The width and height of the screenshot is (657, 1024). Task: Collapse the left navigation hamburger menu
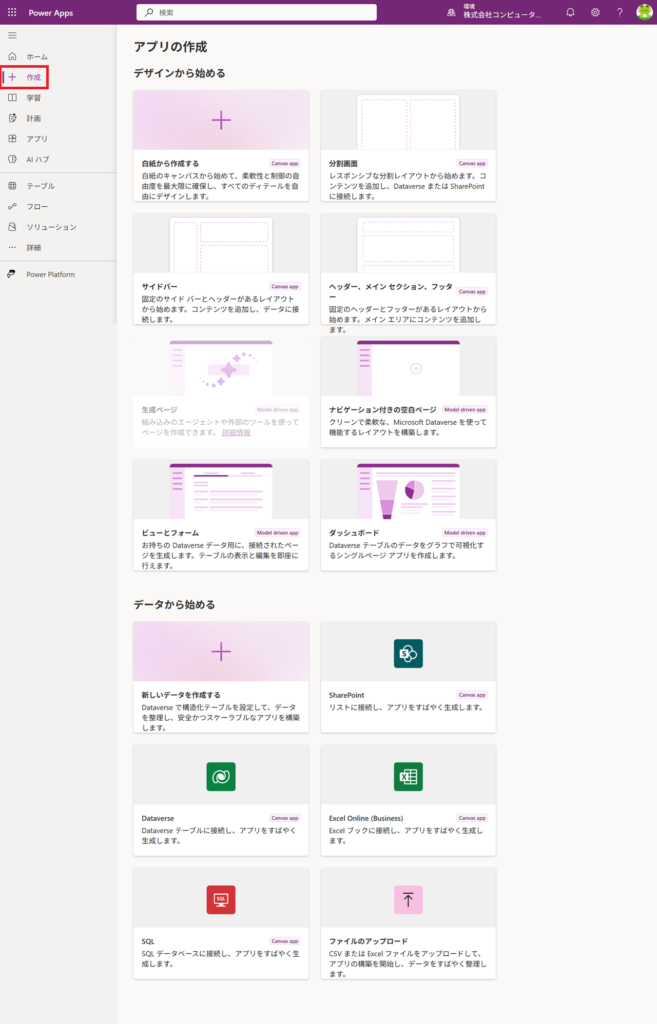12,35
